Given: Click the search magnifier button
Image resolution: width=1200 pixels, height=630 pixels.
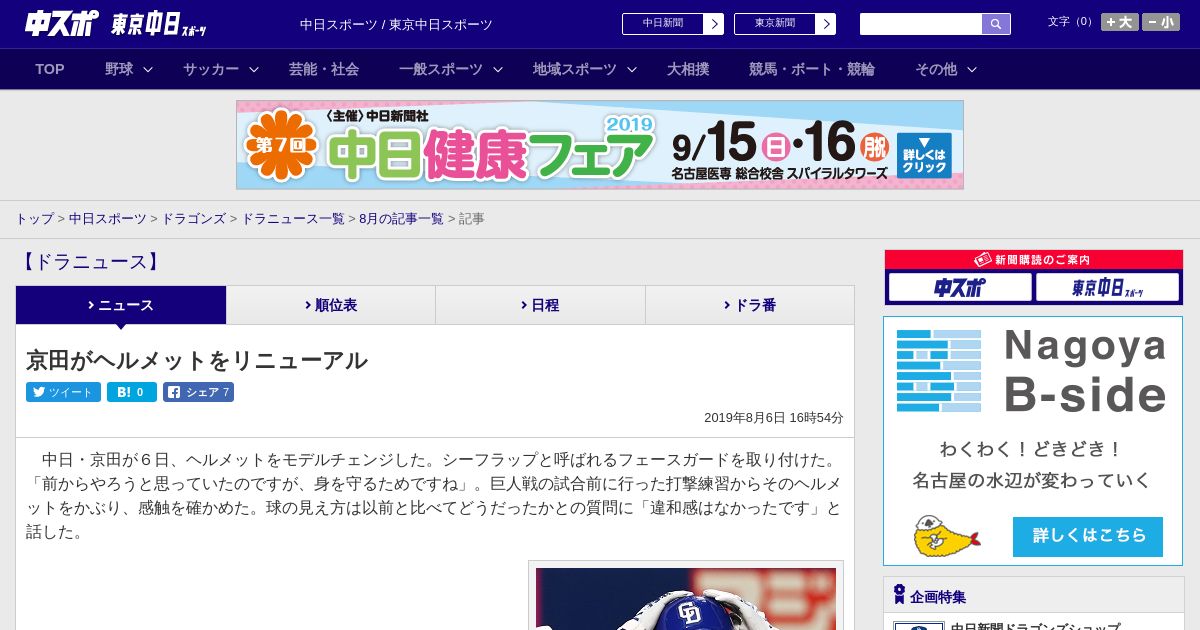Looking at the screenshot, I should [996, 24].
